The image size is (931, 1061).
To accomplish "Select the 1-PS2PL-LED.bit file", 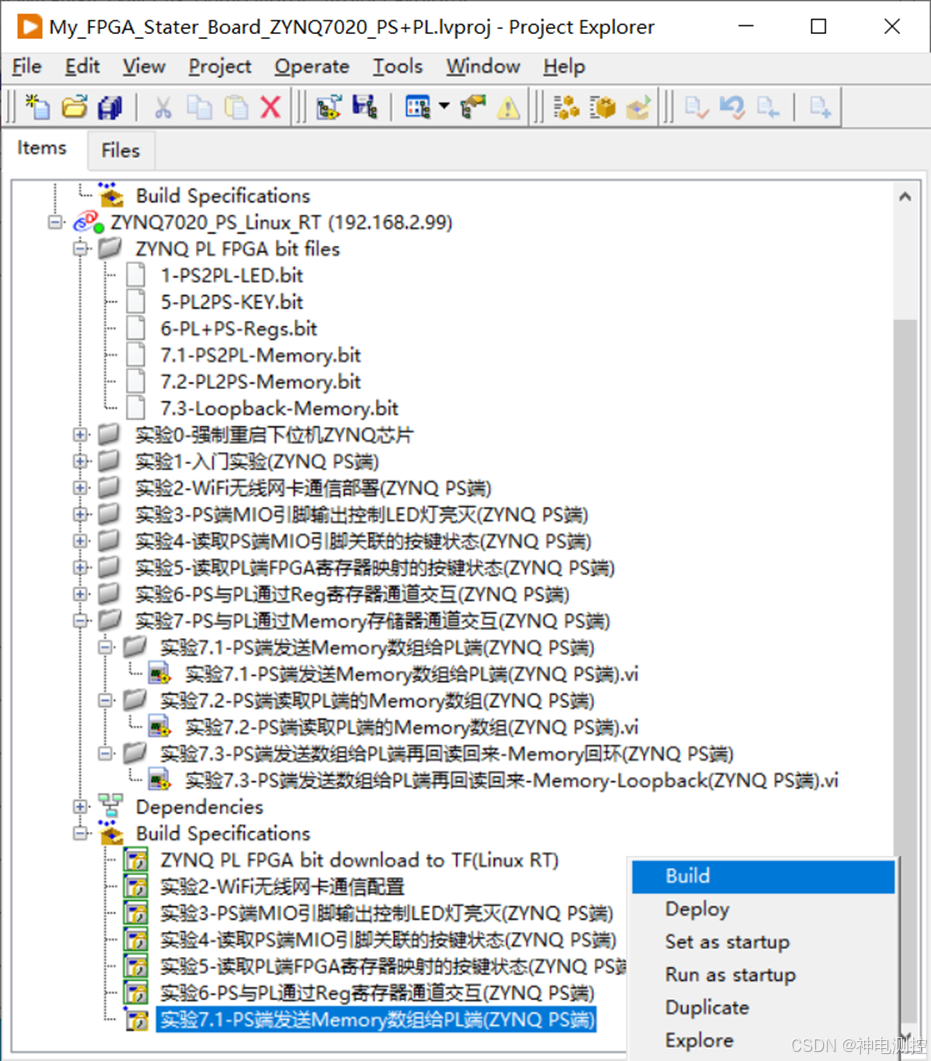I will point(231,275).
